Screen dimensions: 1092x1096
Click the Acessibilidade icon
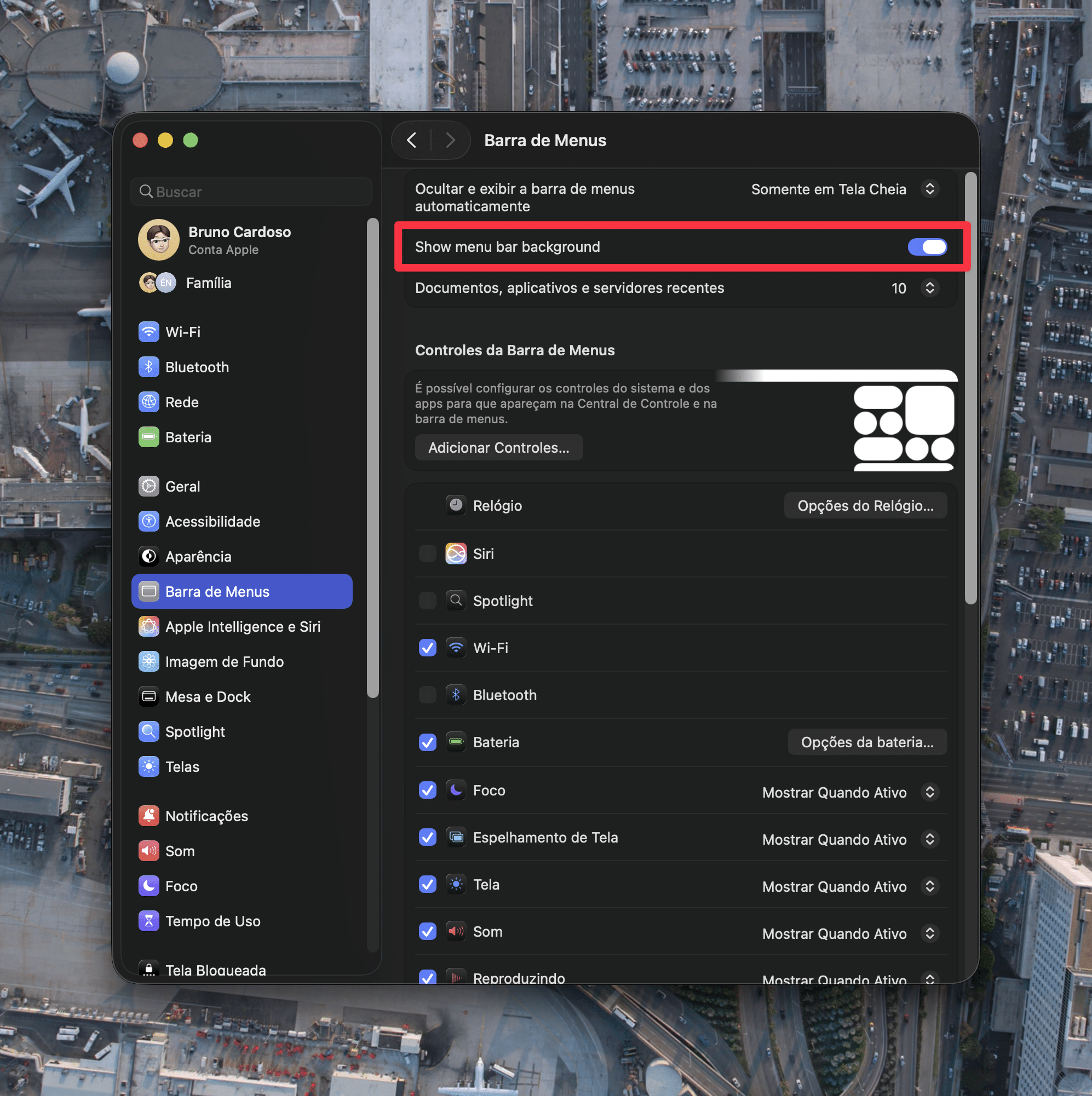point(149,521)
